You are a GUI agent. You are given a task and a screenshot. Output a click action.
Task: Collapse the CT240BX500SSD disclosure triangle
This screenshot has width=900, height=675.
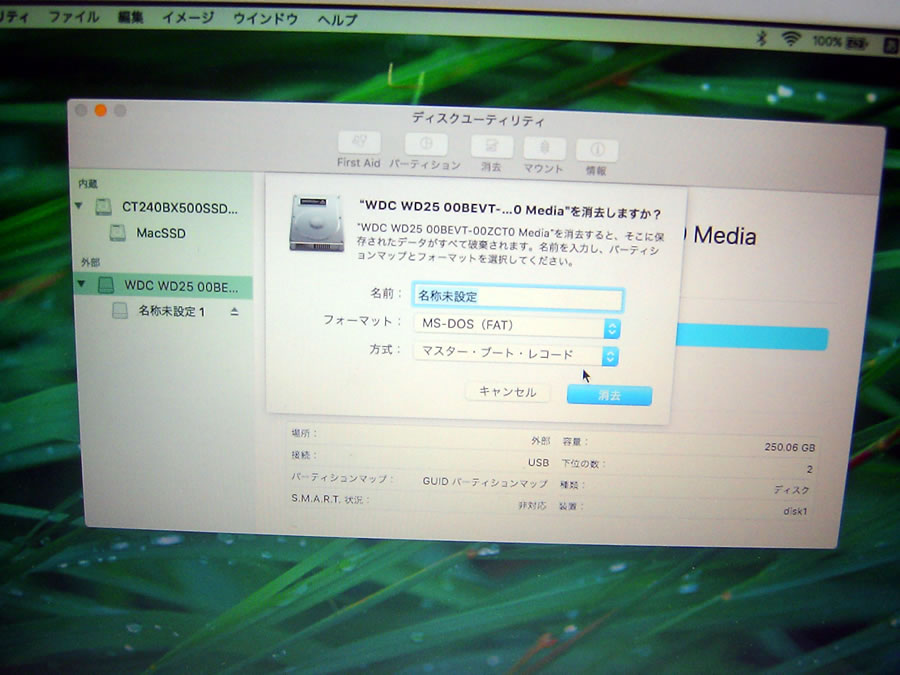tap(79, 205)
